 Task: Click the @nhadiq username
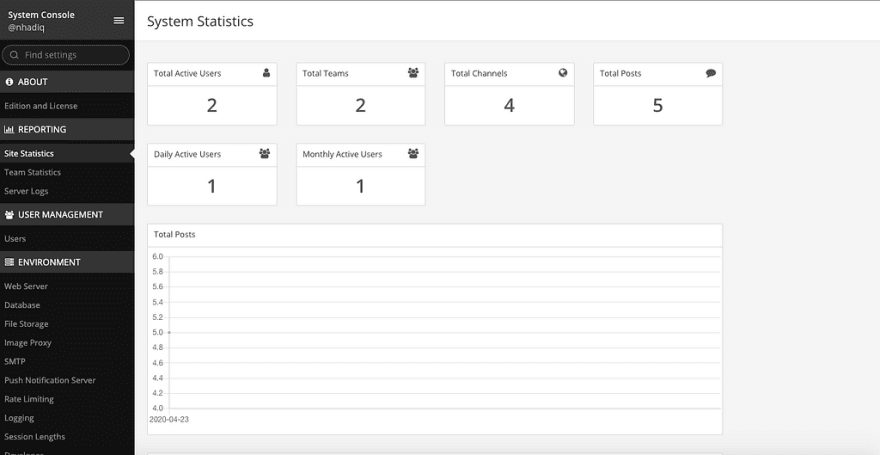(26, 27)
